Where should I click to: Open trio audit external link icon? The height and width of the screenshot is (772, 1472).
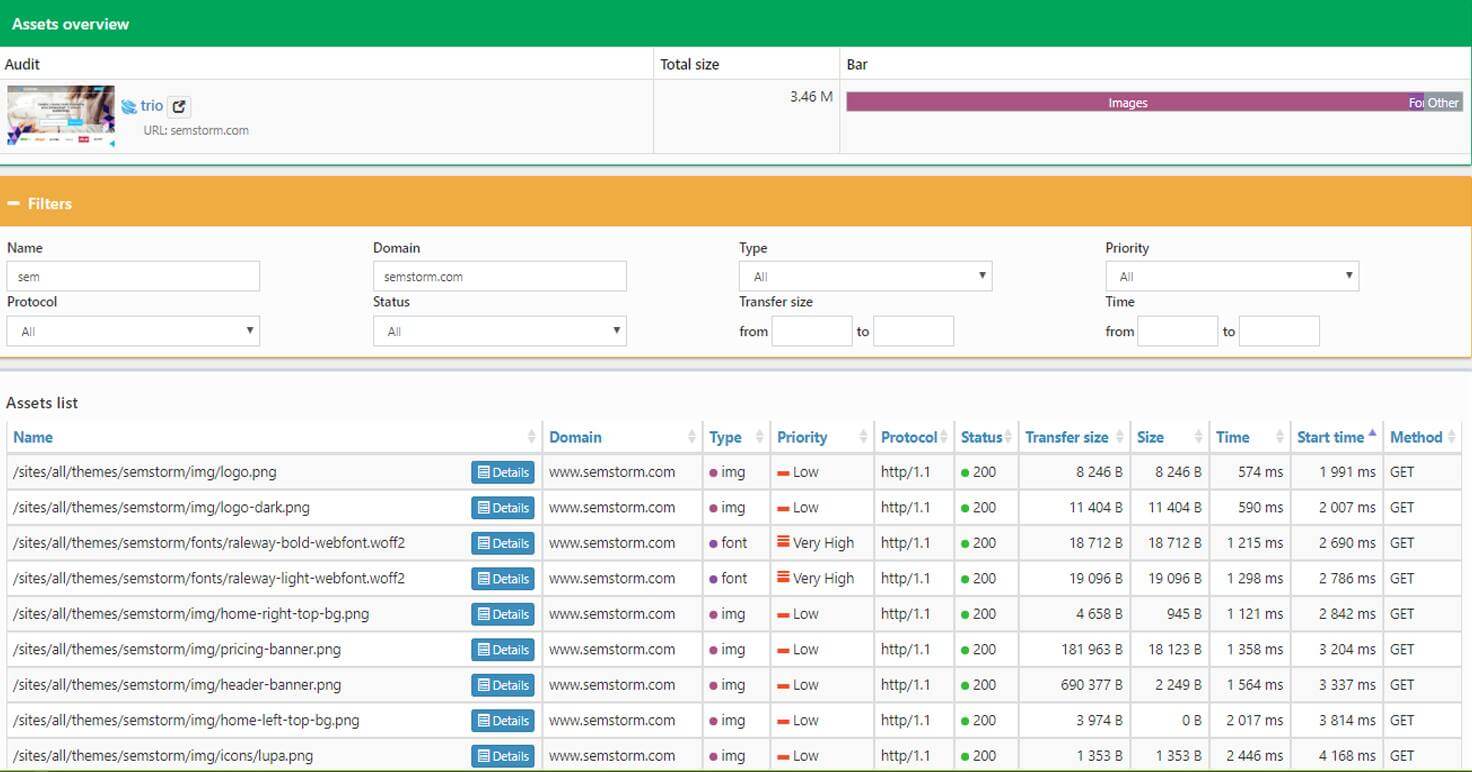179,106
